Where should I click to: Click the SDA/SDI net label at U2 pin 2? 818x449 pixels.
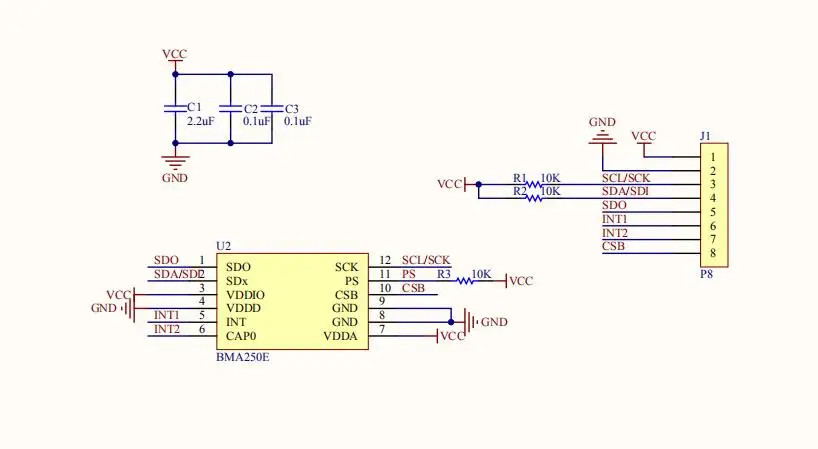pos(176,274)
